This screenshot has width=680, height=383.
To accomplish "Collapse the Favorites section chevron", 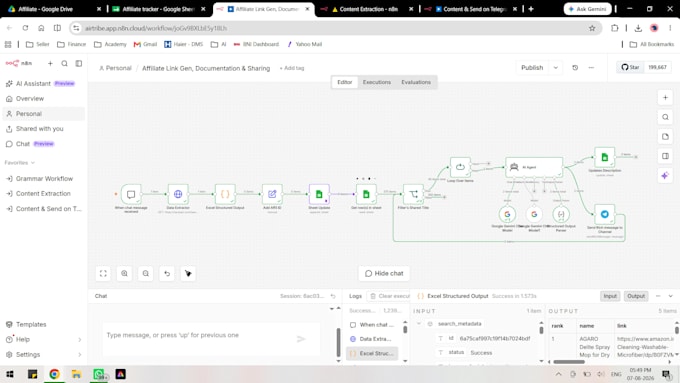I will (x=33, y=163).
